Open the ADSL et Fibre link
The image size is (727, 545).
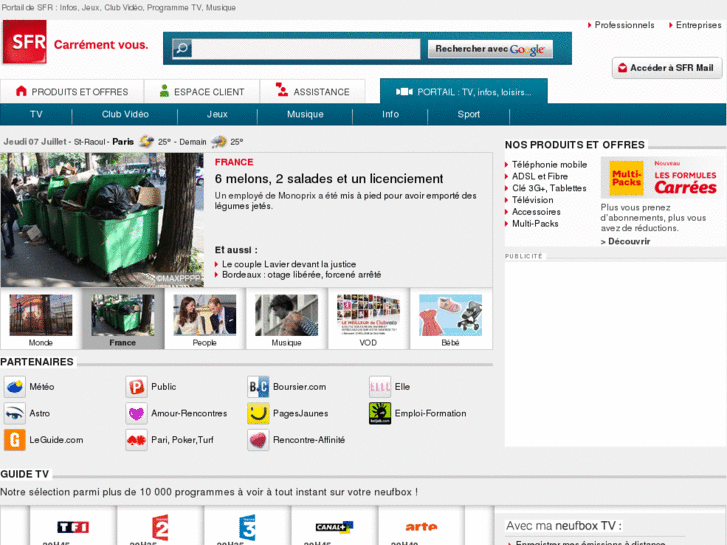pos(540,176)
